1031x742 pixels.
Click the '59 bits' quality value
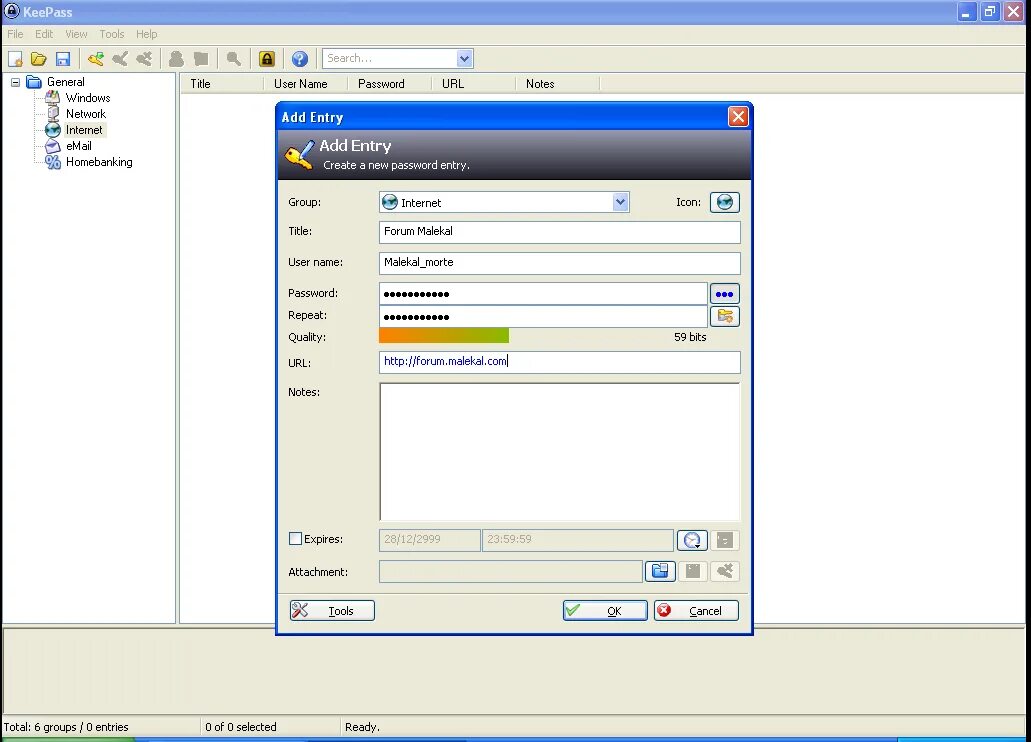690,337
